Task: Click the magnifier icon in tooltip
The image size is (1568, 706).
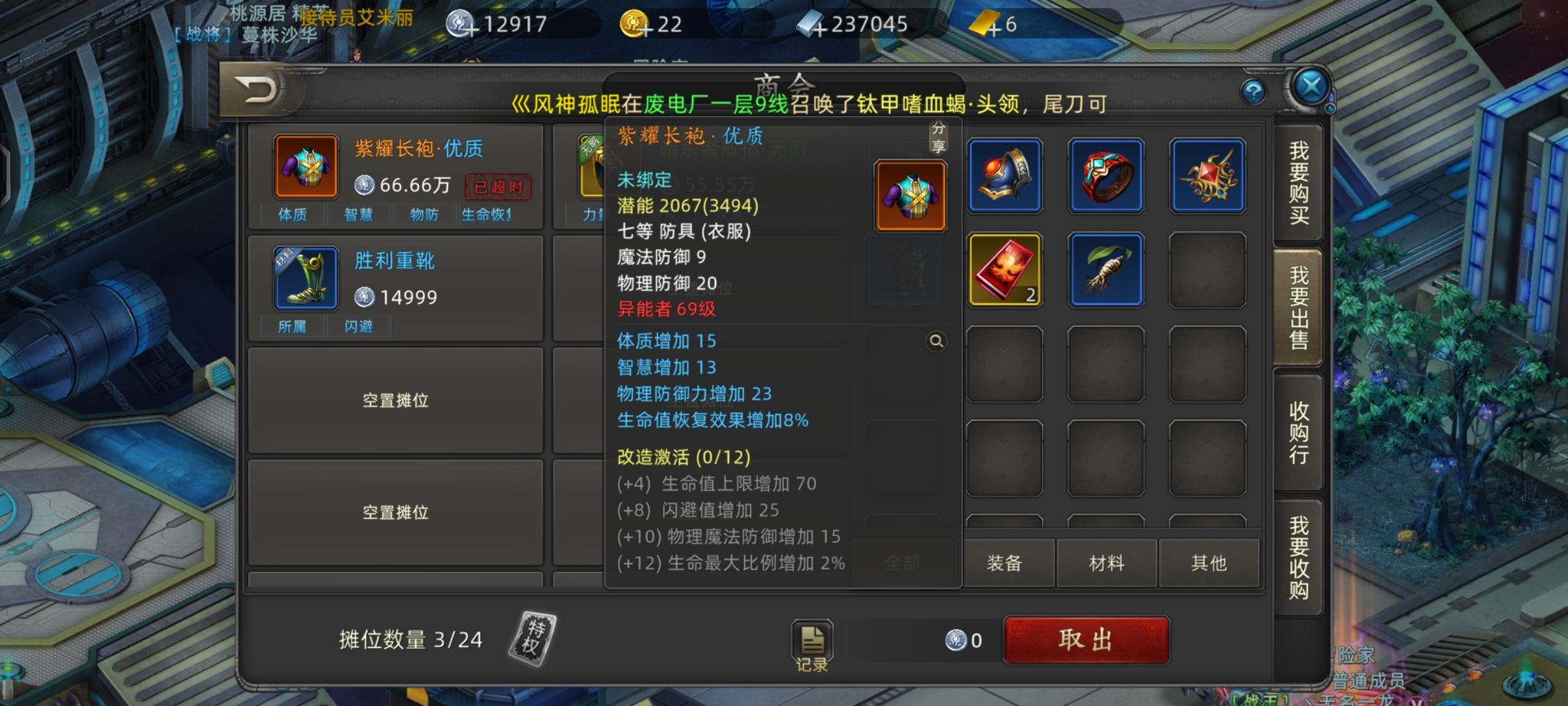Action: point(936,341)
